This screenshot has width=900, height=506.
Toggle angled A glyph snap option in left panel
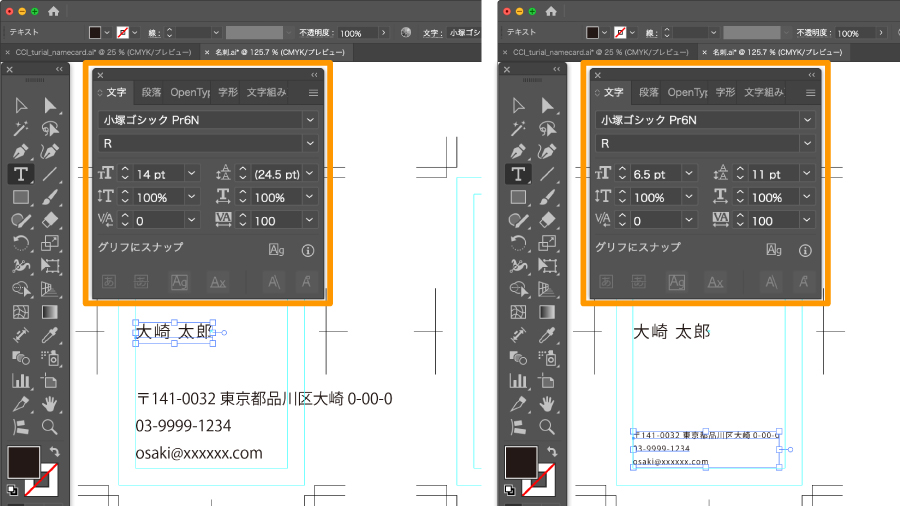tap(274, 282)
